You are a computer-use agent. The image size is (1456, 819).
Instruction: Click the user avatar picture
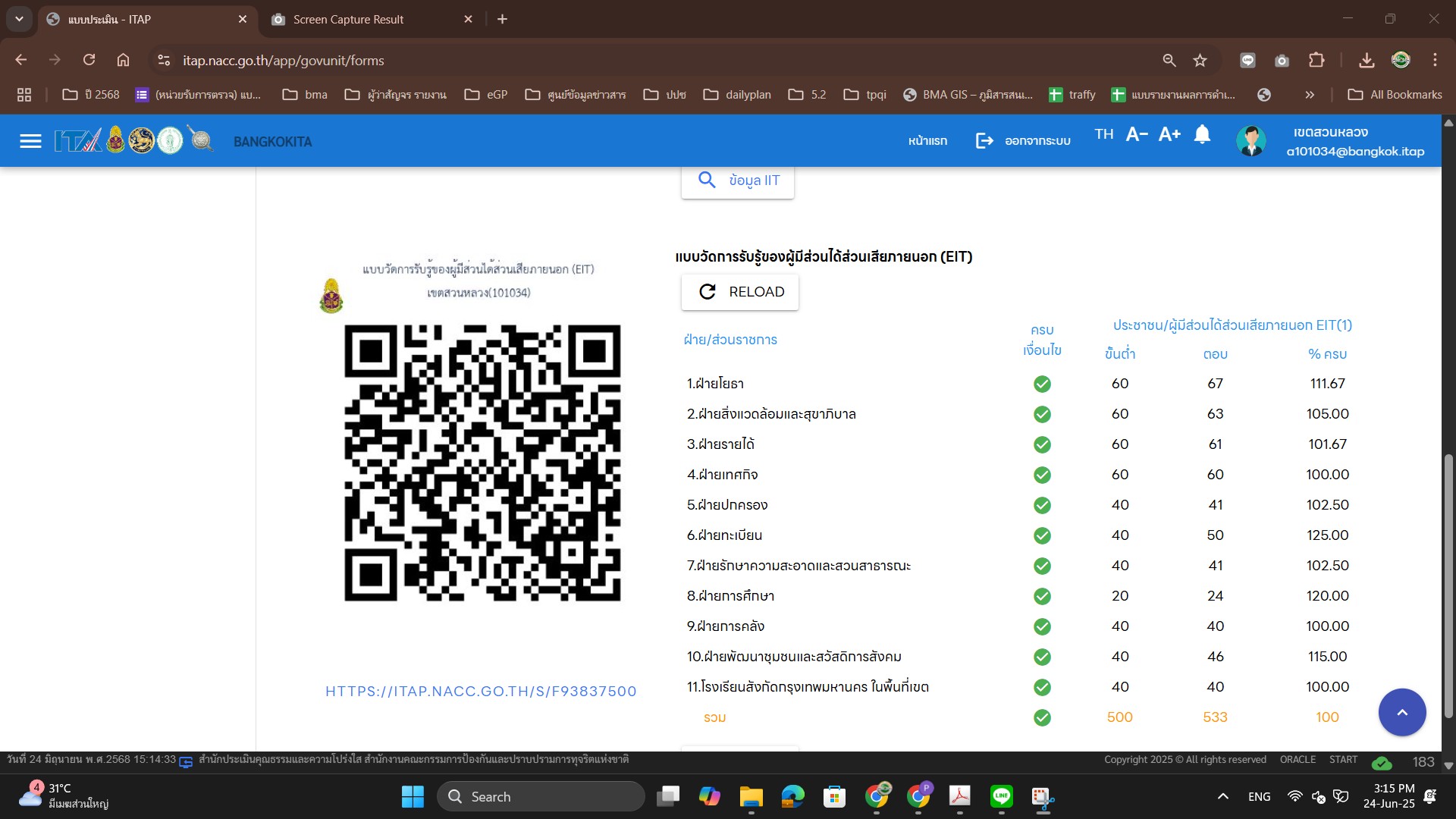click(1251, 141)
